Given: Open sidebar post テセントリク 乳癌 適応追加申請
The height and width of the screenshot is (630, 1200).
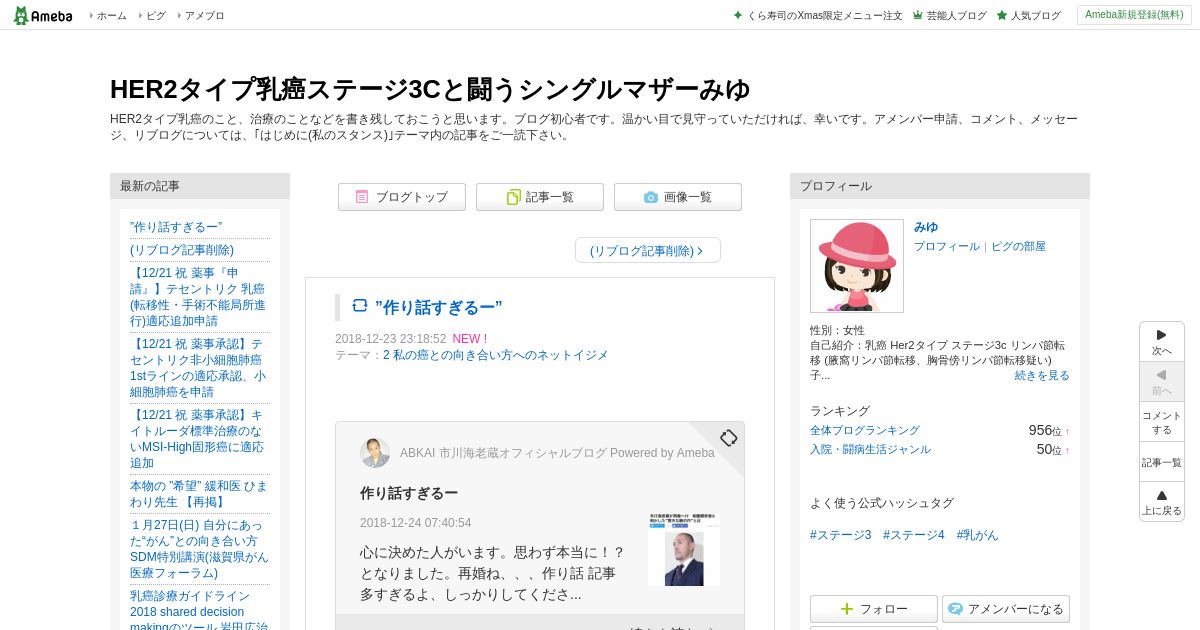Looking at the screenshot, I should 198,297.
